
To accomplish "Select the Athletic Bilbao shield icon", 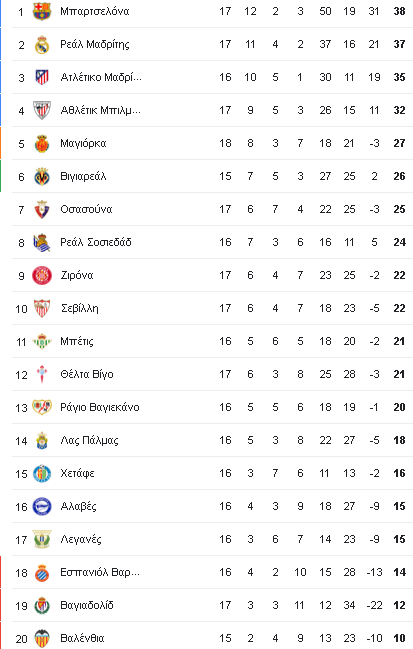I will [x=42, y=111].
